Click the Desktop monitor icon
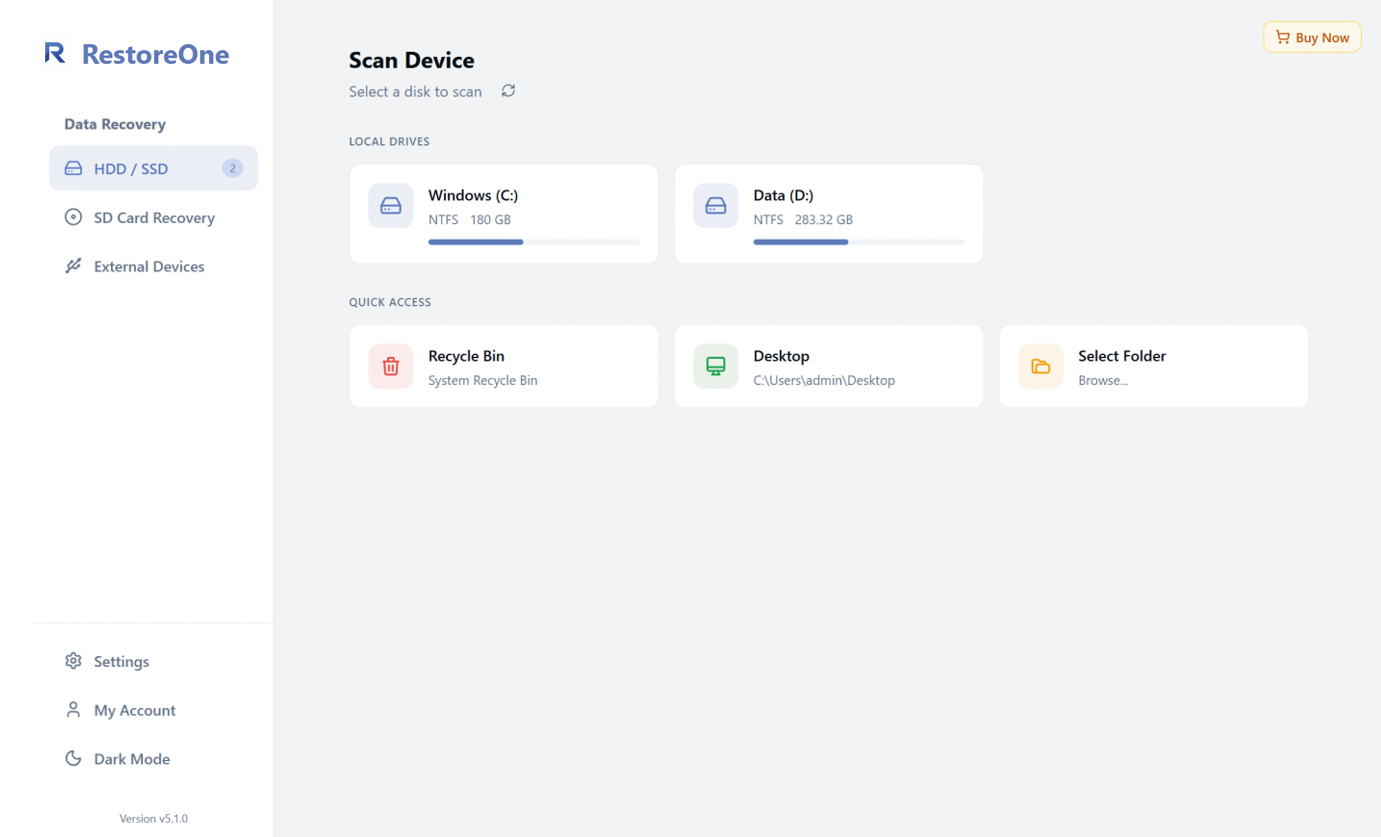This screenshot has height=837, width=1381. [x=716, y=366]
